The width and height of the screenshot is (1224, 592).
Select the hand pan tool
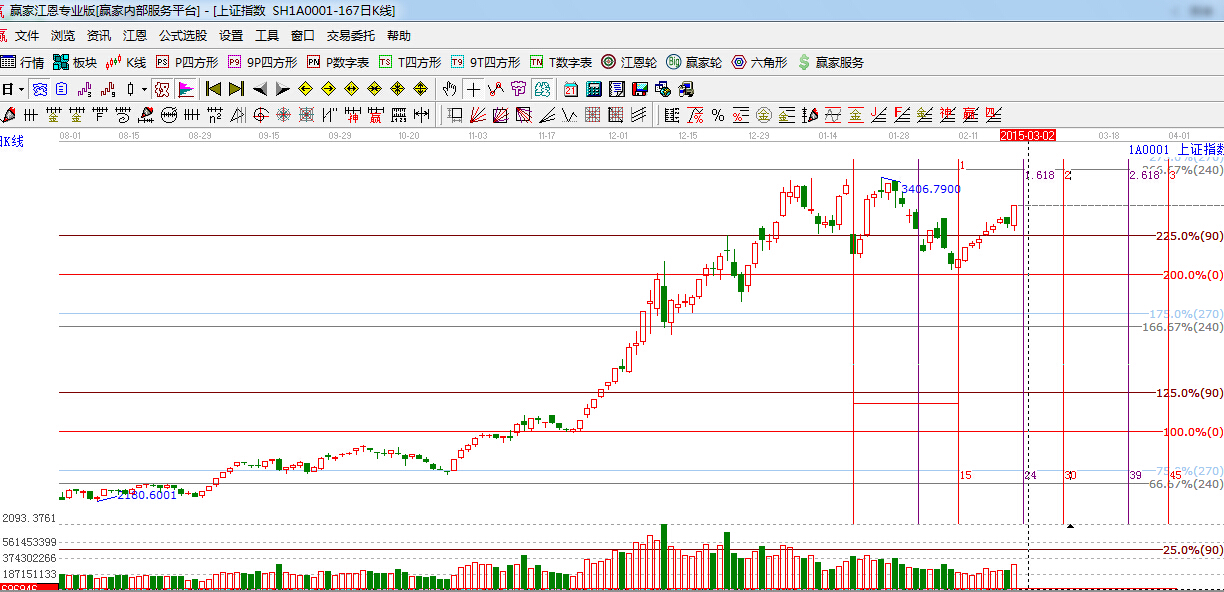tap(449, 88)
